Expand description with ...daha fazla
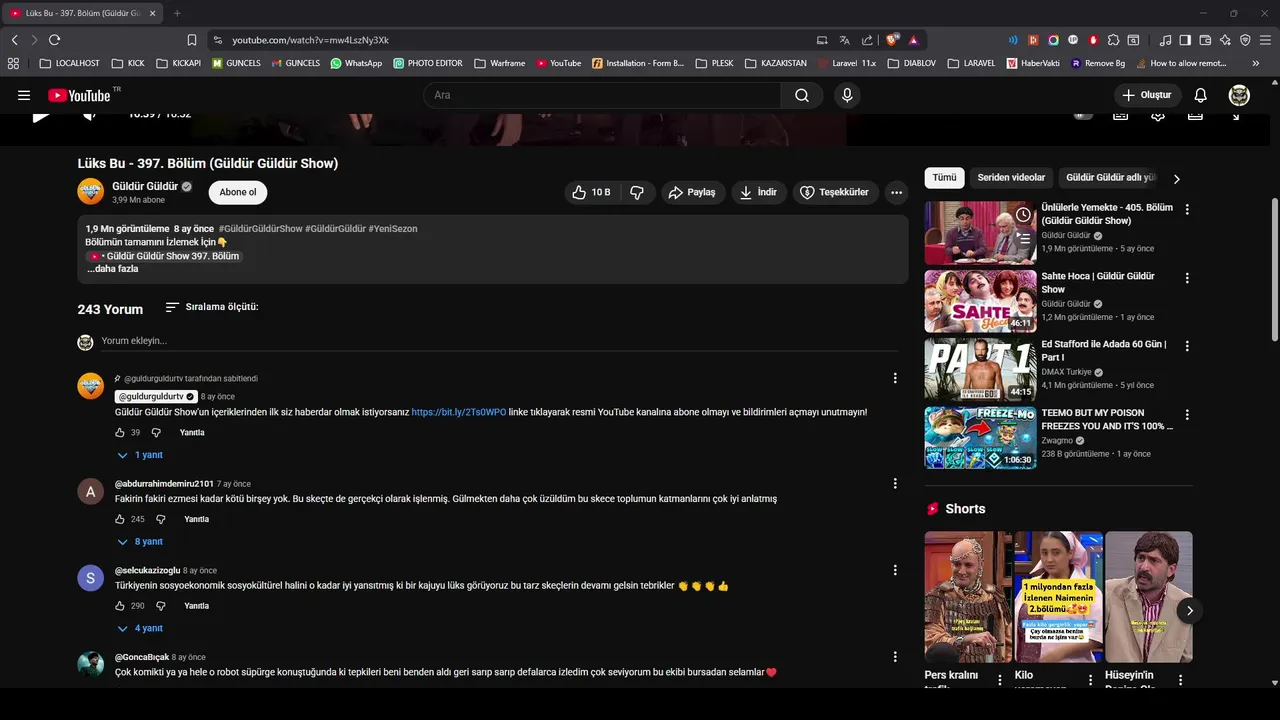The image size is (1280, 720). point(112,269)
